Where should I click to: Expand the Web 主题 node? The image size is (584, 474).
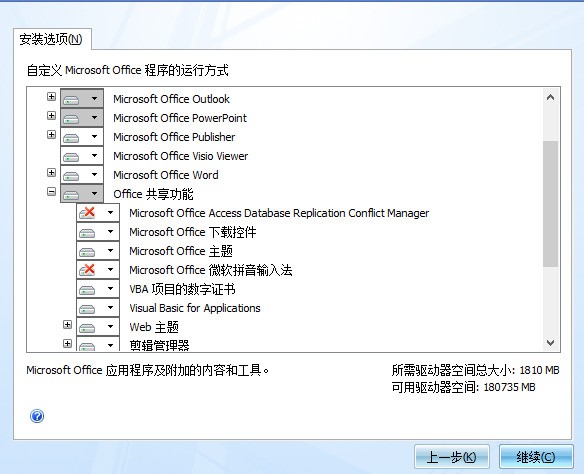[x=67, y=325]
